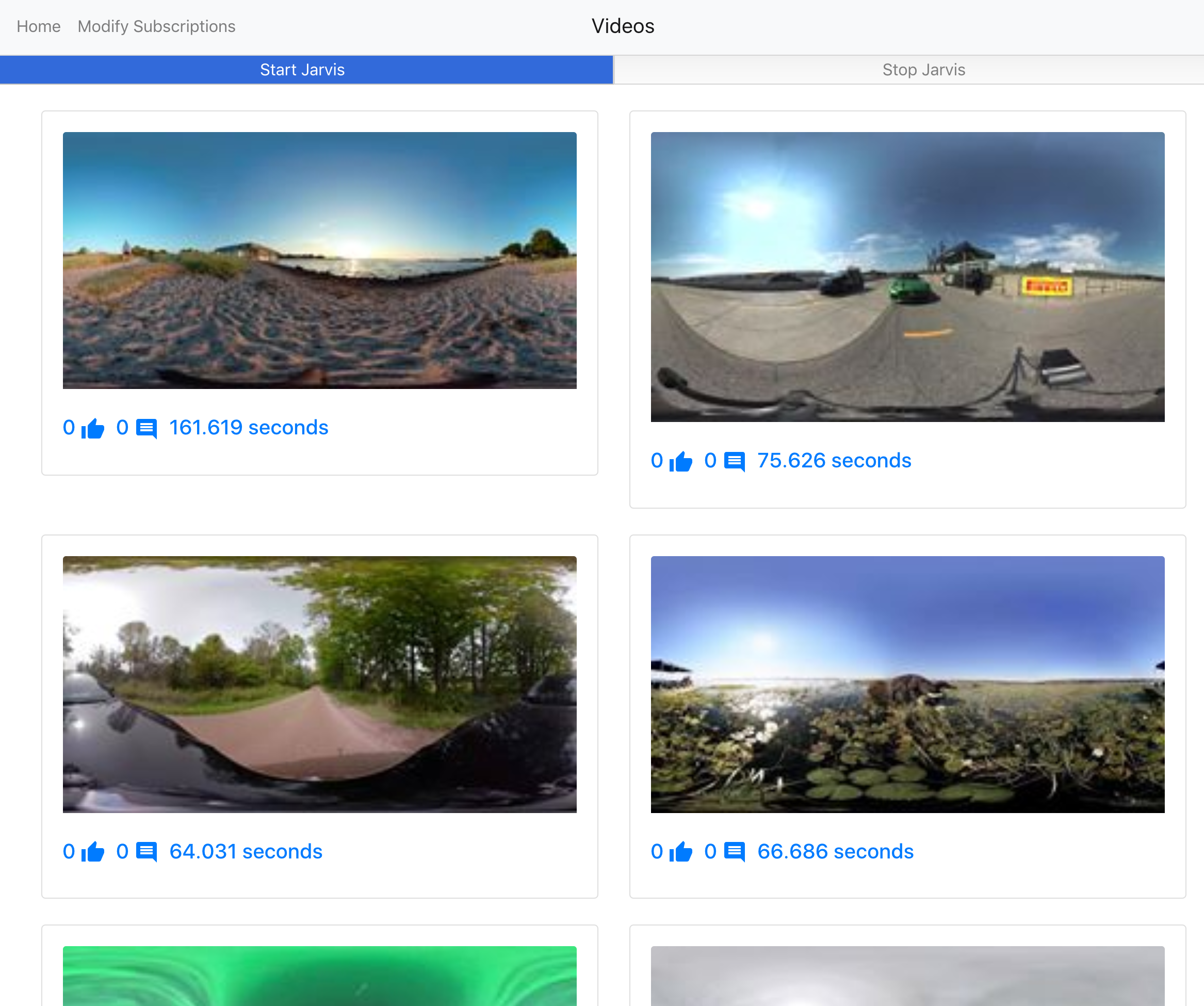The width and height of the screenshot is (1204, 1006).
Task: Go to the Home menu item
Action: point(38,26)
